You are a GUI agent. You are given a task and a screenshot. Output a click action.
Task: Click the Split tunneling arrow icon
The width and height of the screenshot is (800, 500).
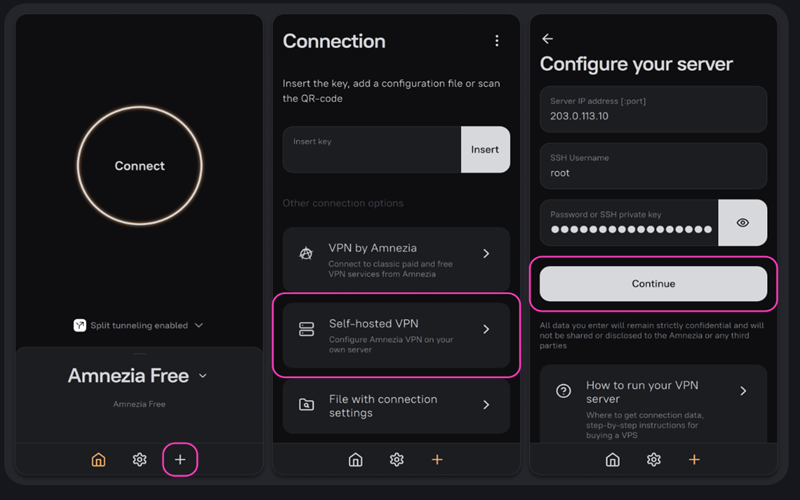tap(80, 326)
